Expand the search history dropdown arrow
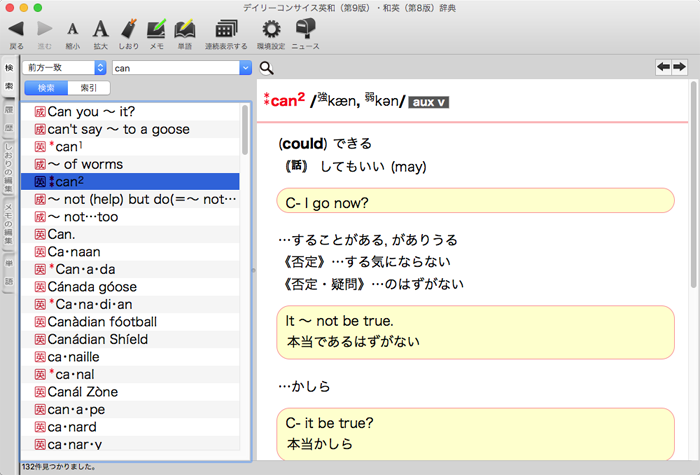Viewport: 700px width, 475px height. [x=246, y=68]
